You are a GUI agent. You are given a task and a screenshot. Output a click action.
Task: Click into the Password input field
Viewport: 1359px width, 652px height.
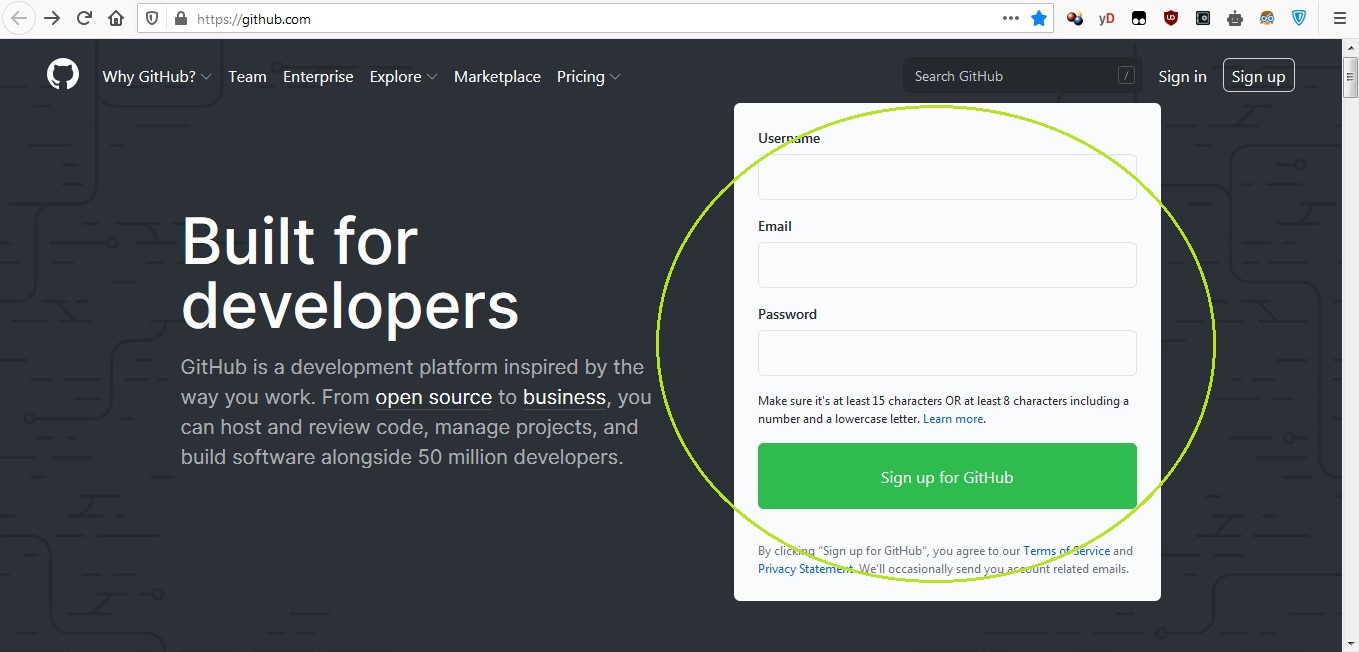pyautogui.click(x=947, y=353)
